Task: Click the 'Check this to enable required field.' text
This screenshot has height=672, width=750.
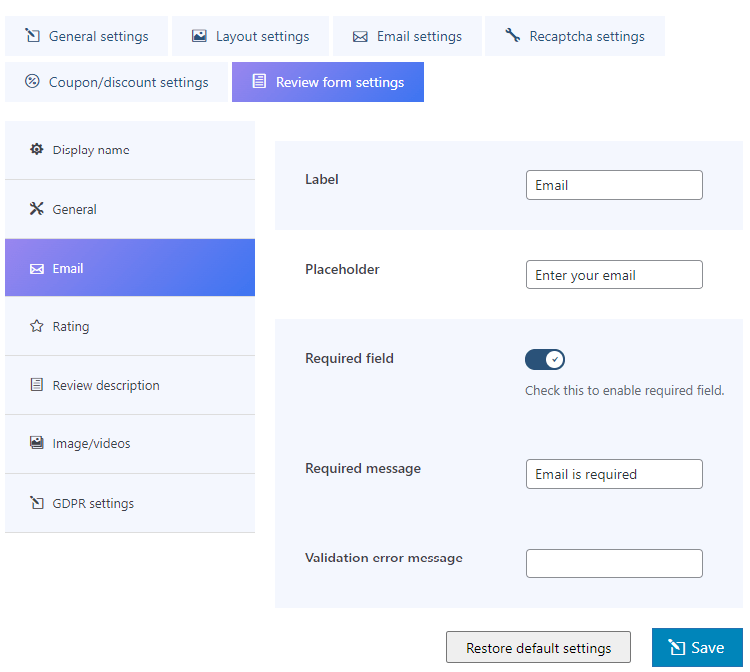Action: (625, 390)
